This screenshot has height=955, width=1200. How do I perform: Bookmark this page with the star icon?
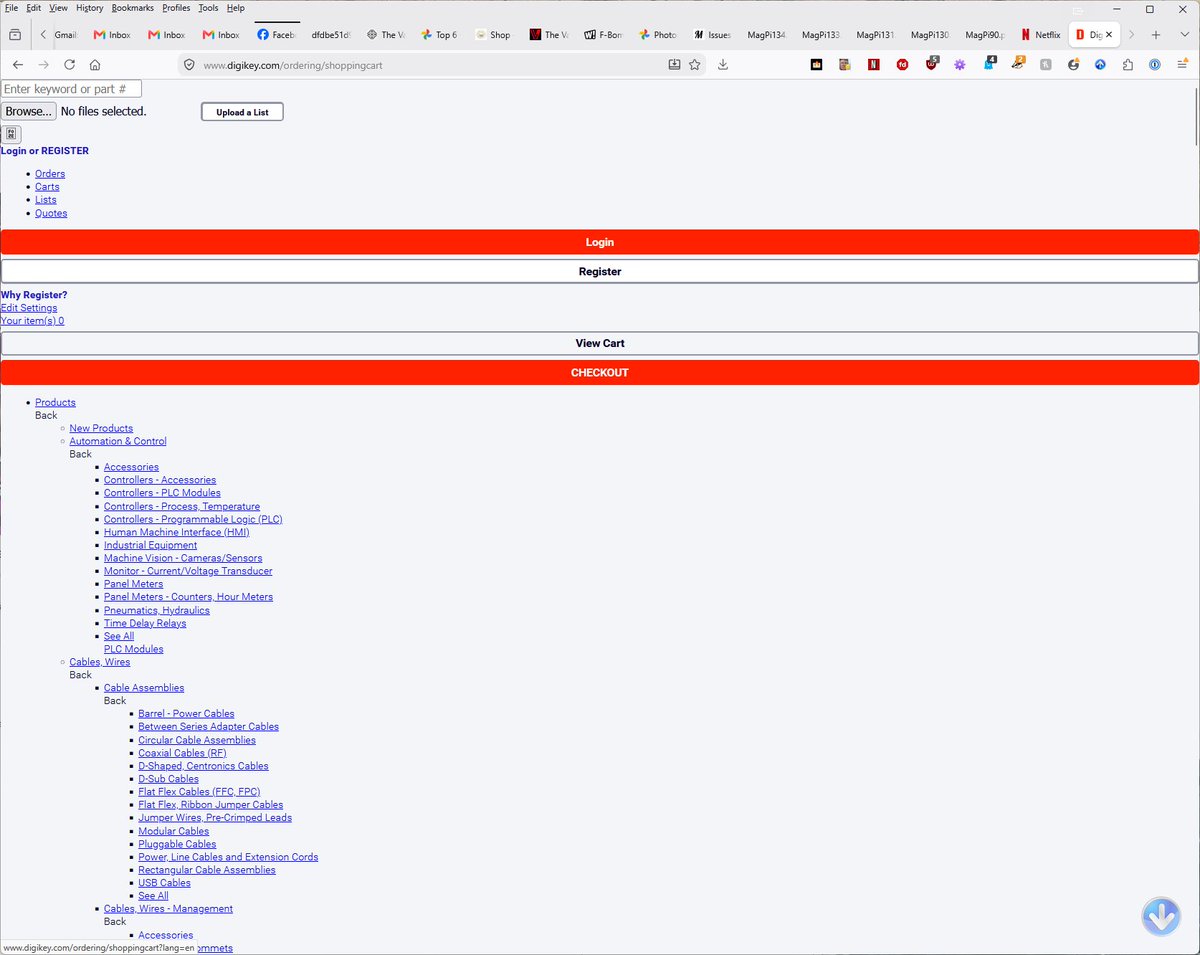click(695, 64)
